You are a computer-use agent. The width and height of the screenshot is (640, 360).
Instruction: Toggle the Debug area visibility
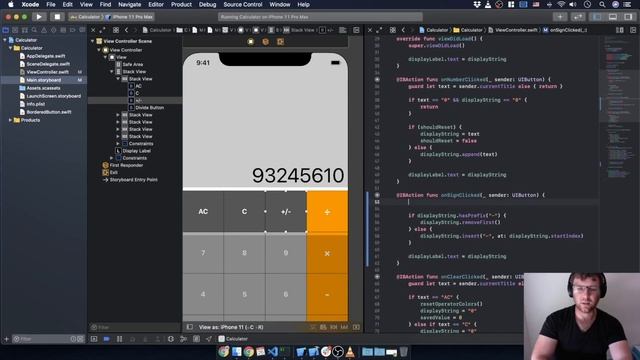click(613, 17)
